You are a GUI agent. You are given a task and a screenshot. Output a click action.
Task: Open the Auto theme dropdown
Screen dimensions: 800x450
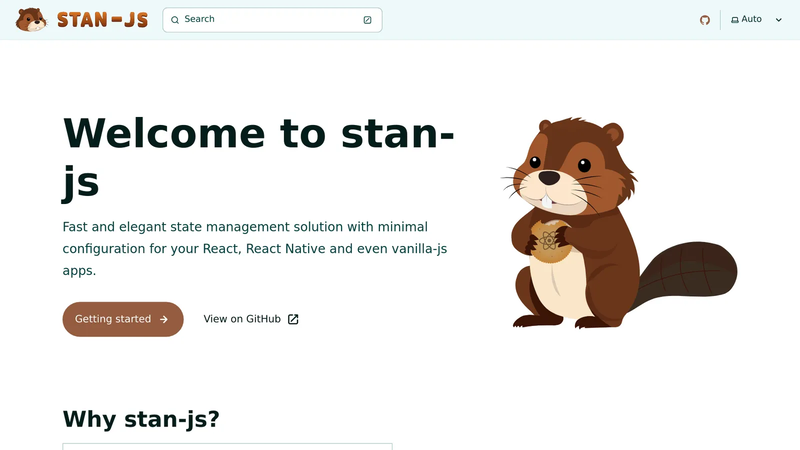757,19
